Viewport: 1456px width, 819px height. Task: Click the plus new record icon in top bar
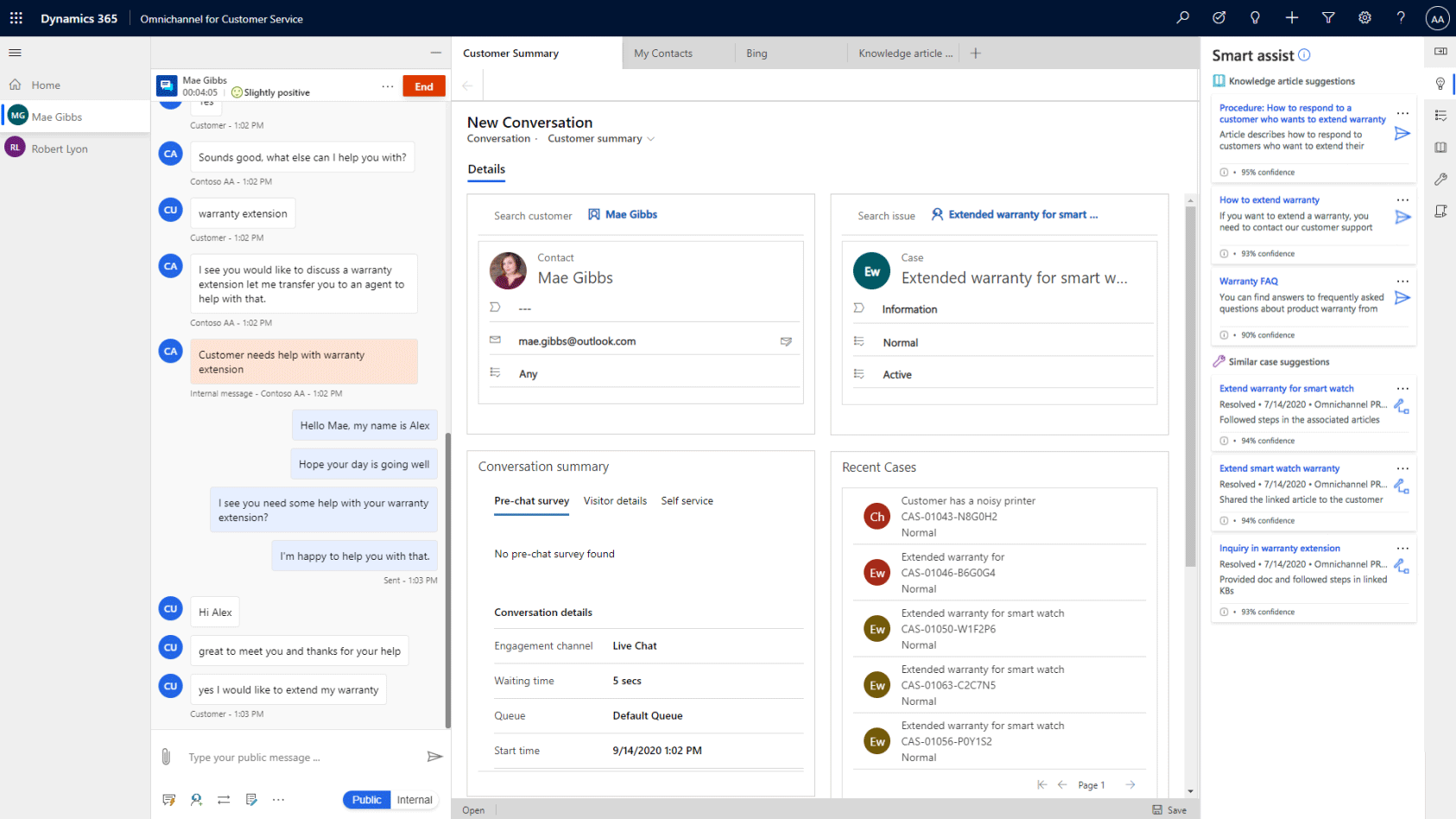click(x=1292, y=17)
